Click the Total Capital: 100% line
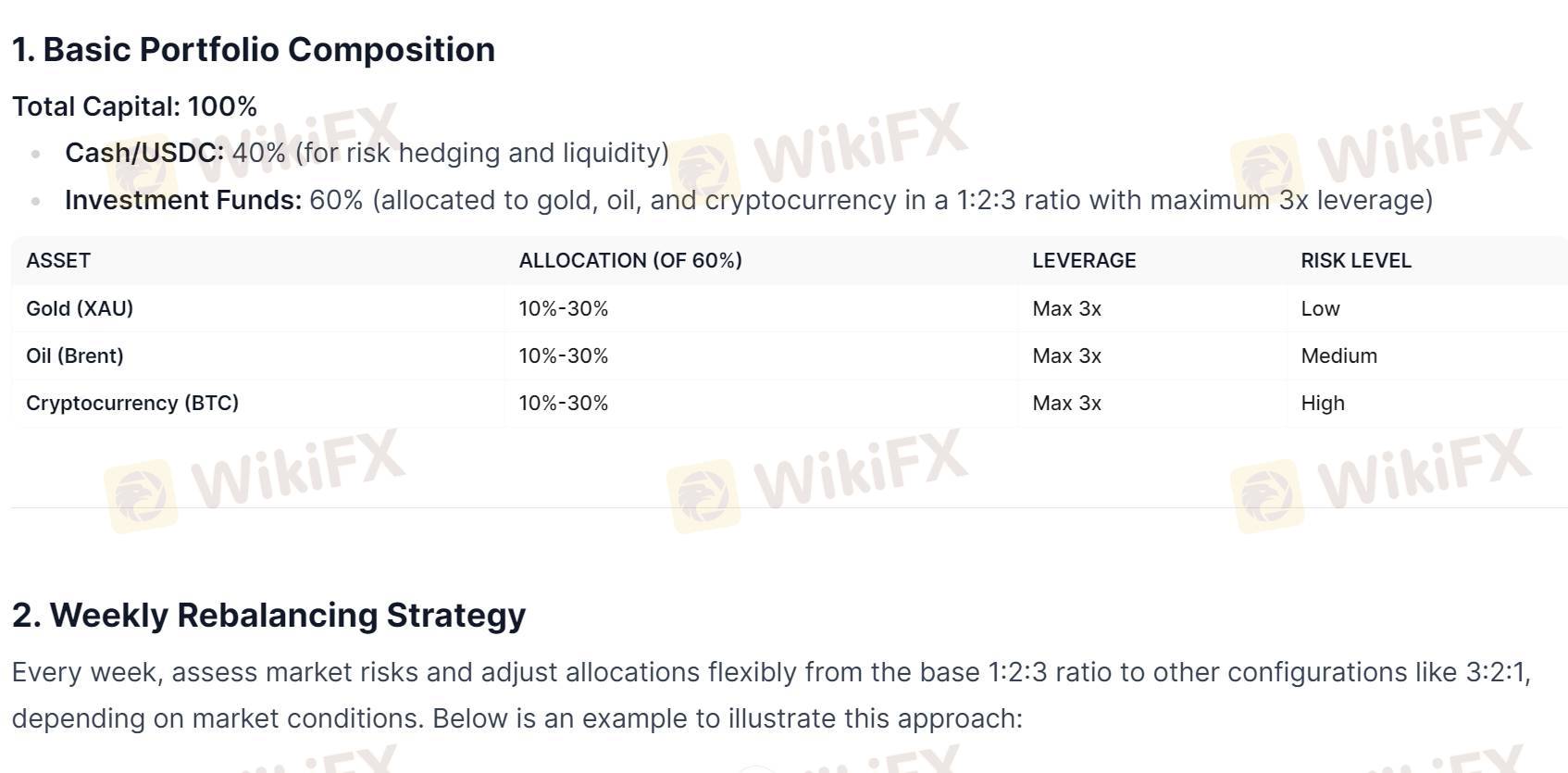1568x773 pixels. pos(134,106)
